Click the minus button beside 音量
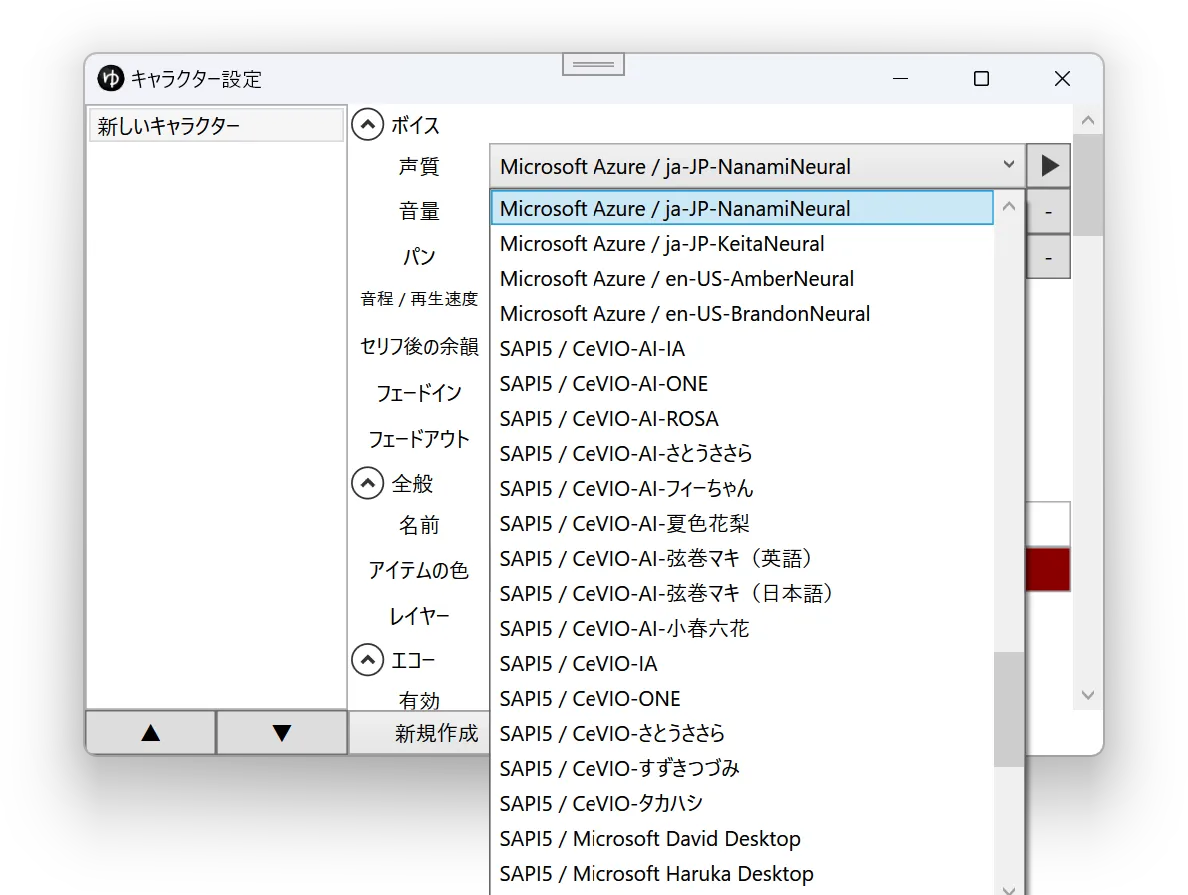Screen dimensions: 1188x895 click(1049, 212)
